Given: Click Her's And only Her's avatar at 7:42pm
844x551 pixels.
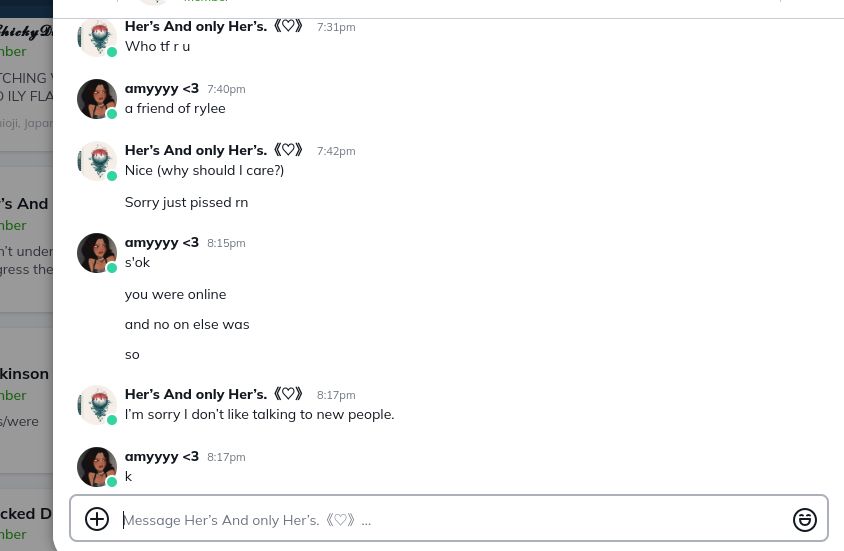Looking at the screenshot, I should pos(97,161).
